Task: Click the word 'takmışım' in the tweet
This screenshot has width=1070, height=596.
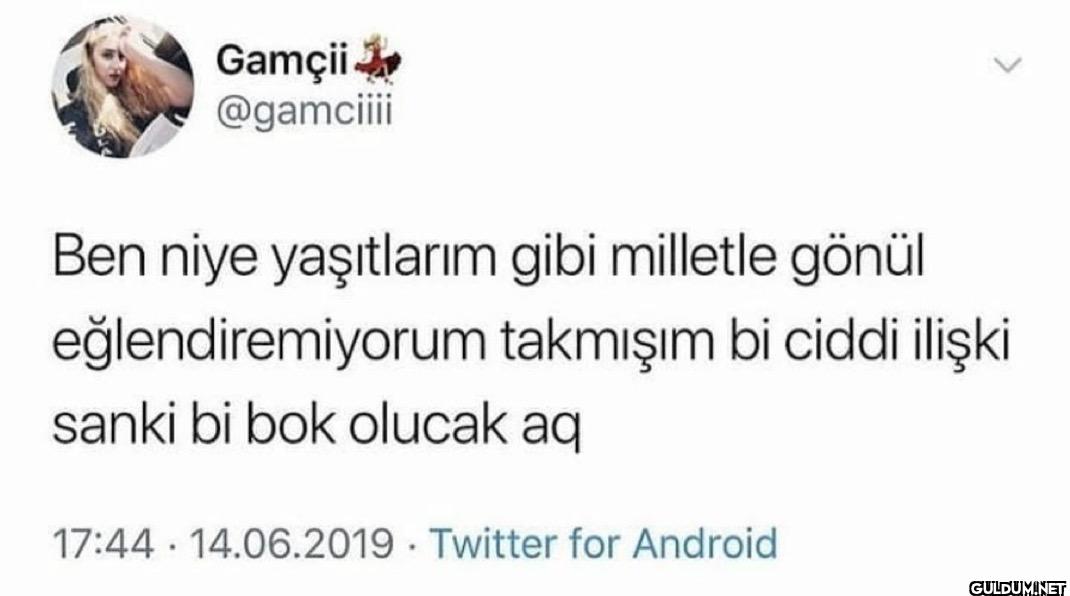Action: click(603, 343)
